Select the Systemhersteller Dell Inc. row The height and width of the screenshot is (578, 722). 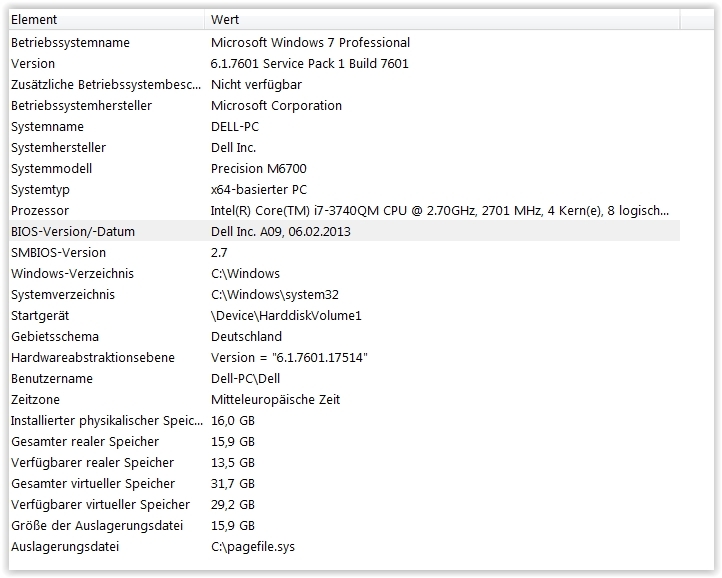pos(344,148)
